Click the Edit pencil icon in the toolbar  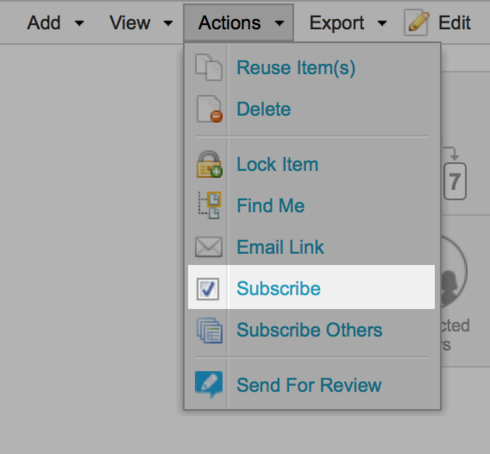pyautogui.click(x=417, y=22)
